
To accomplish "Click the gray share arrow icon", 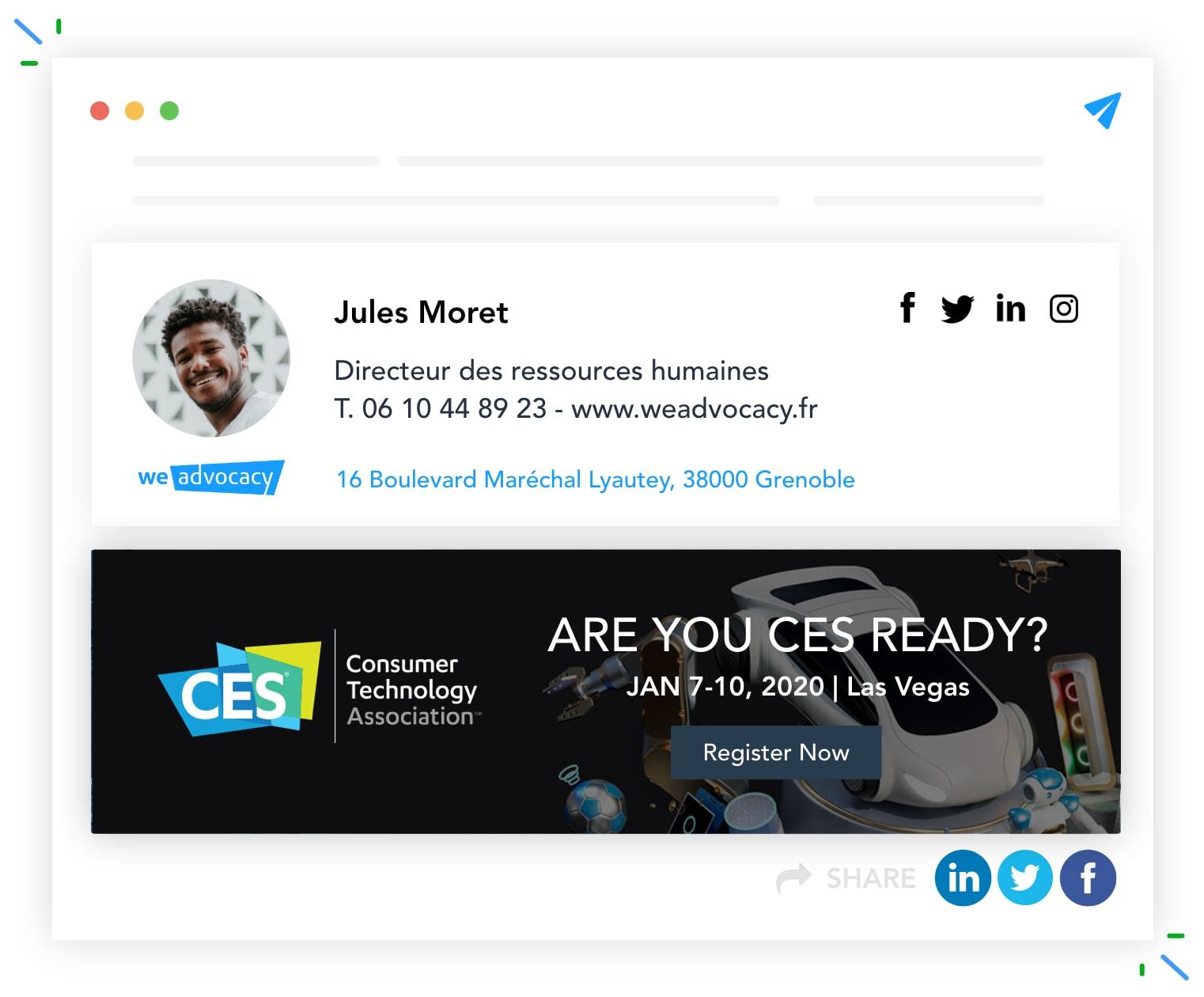I will (793, 878).
